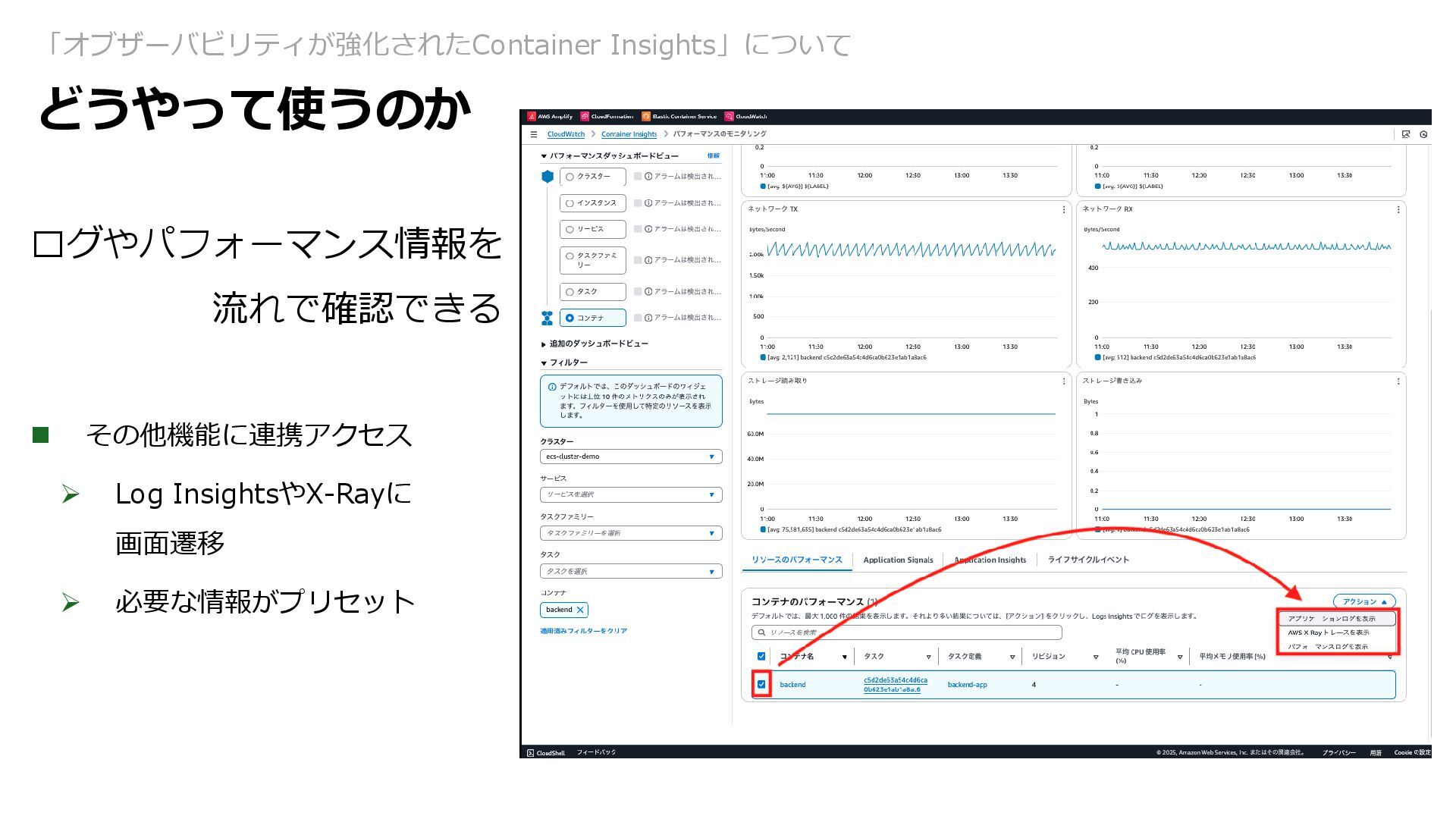Open the ストレージ書き込み widget three-dot menu

(1398, 381)
